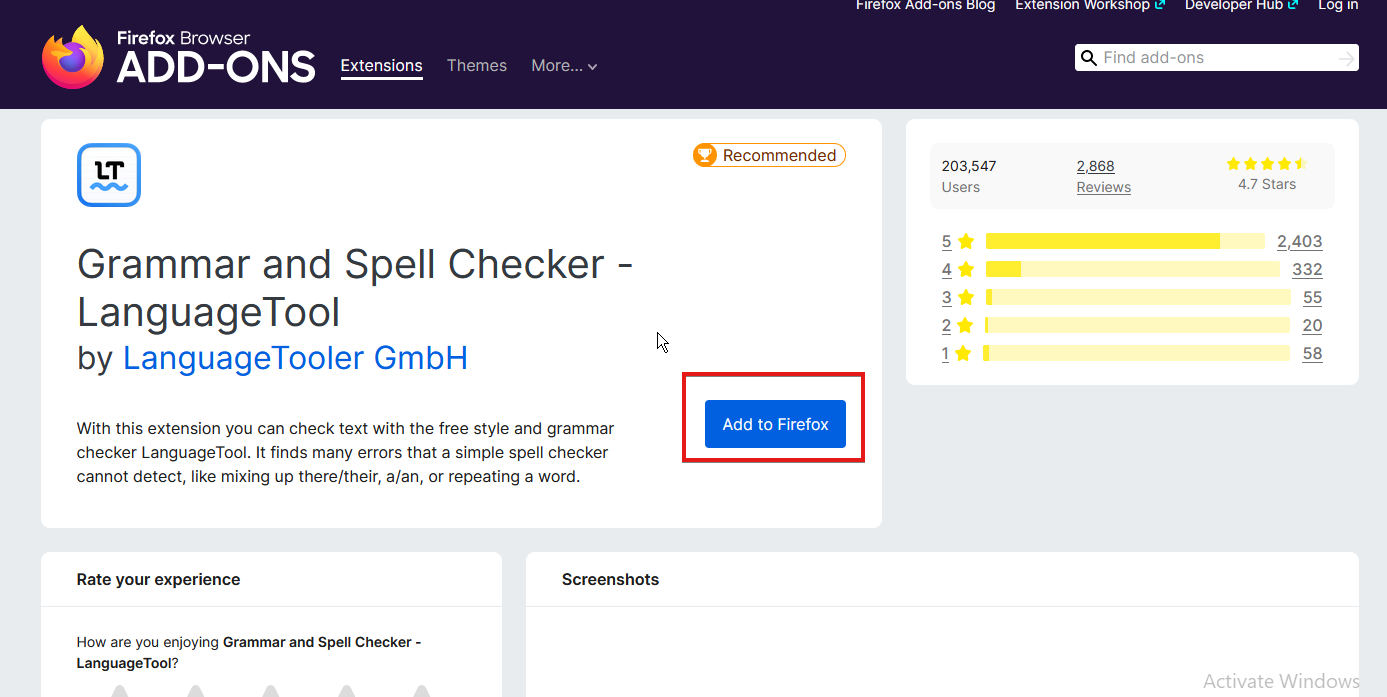Click the Recommended trophy badge

[769, 155]
